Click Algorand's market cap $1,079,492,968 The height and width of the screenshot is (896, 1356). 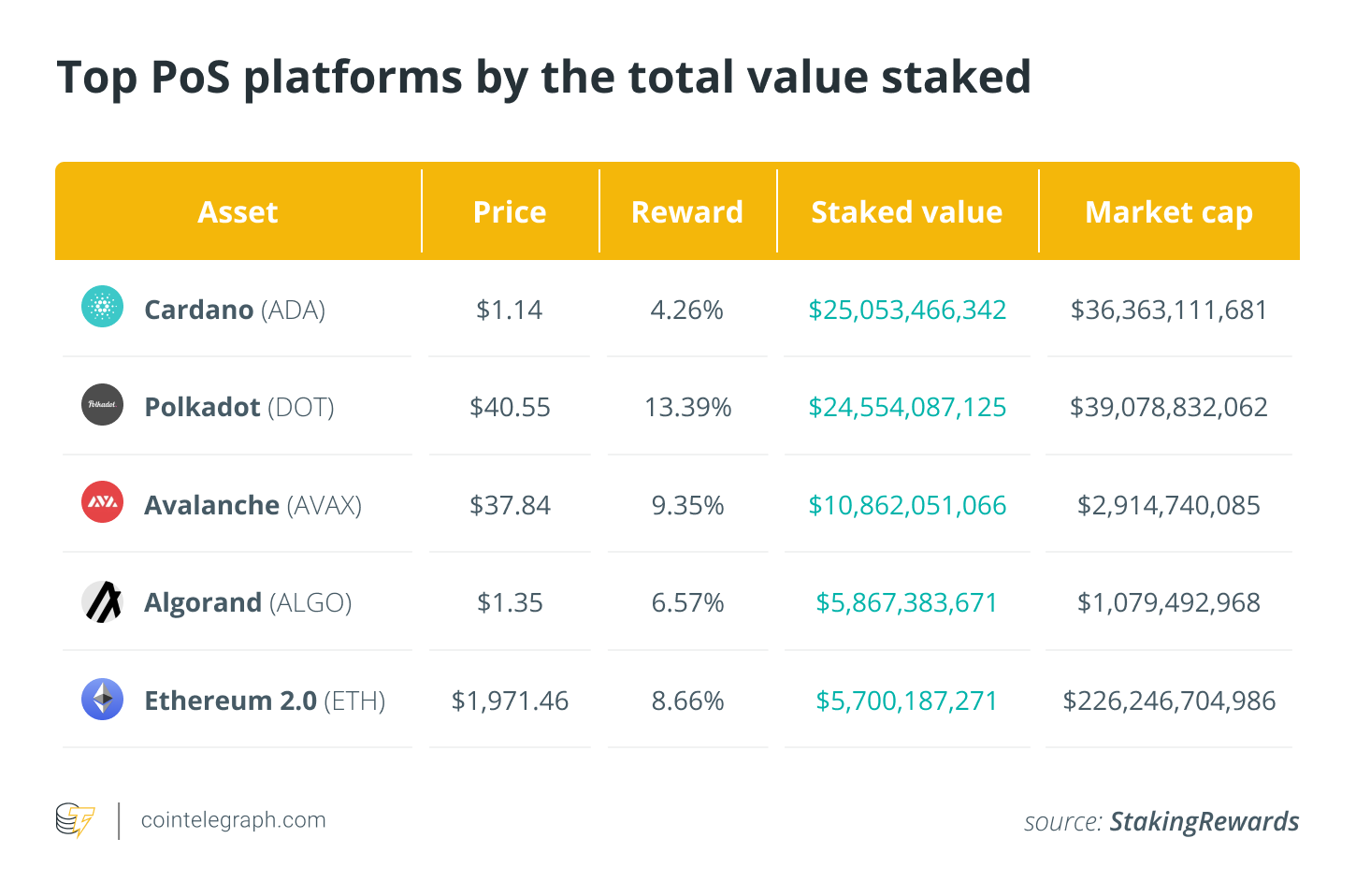click(1168, 602)
